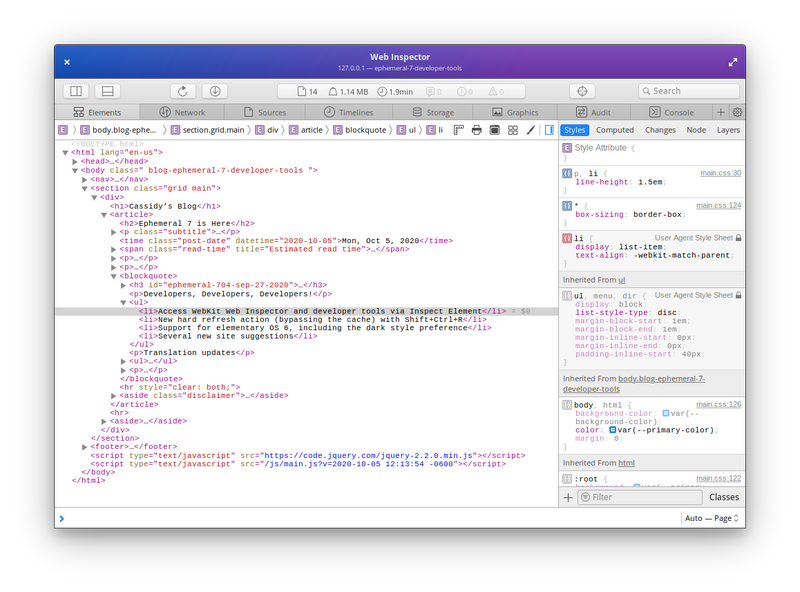800x592 pixels.
Task: Collapse the html lang element
Action: (x=65, y=153)
